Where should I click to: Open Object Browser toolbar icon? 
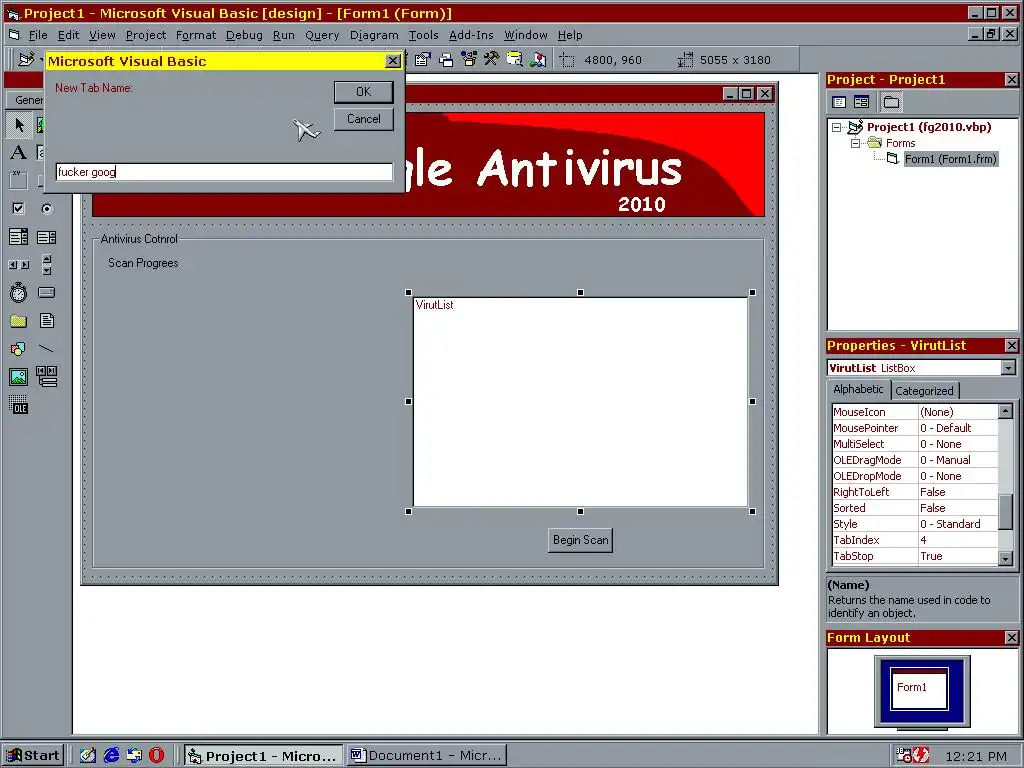point(469,60)
